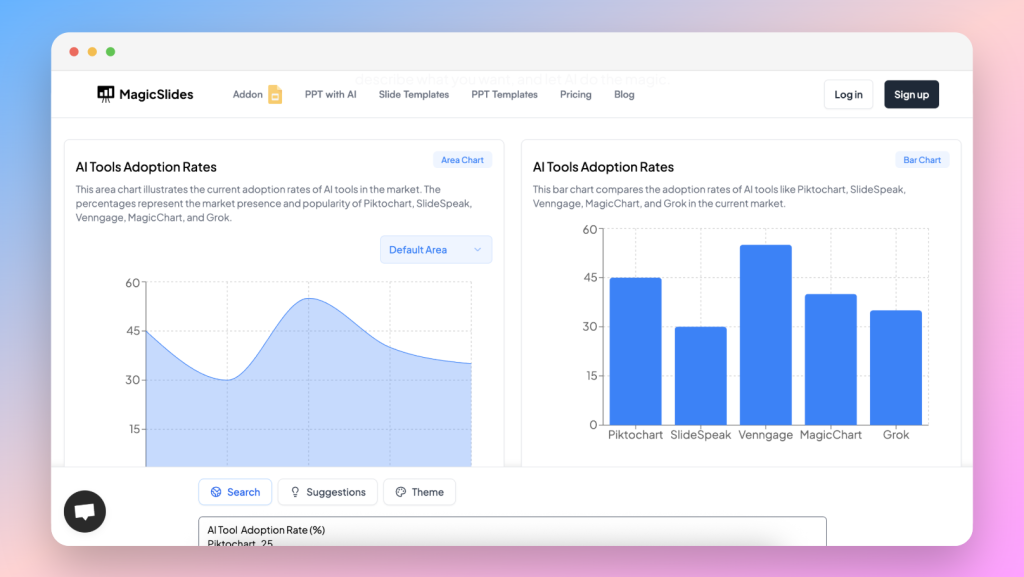Screen dimensions: 1024x577
Task: Open PPT Templates in the navbar
Action: 504,95
